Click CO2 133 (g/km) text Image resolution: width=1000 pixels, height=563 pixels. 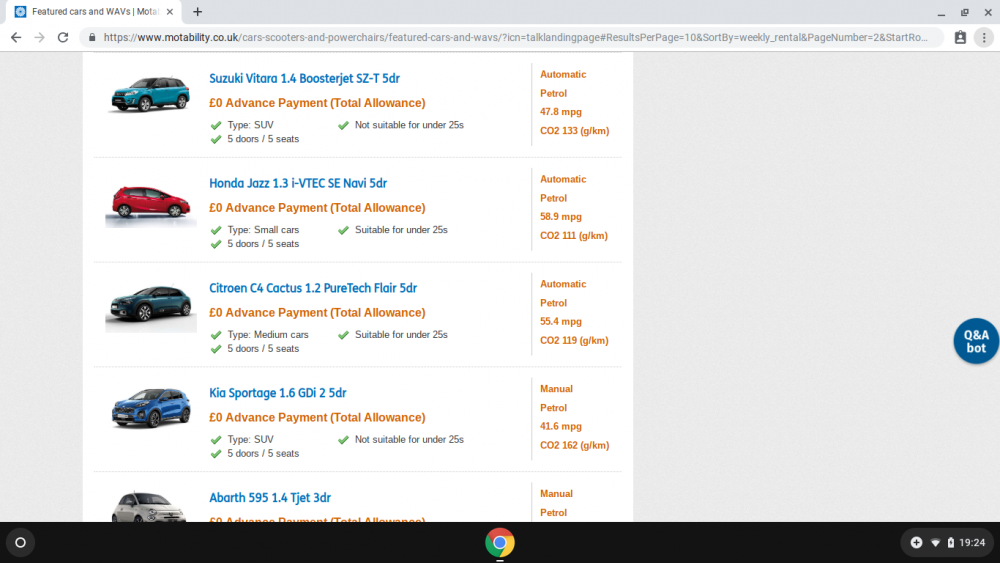point(575,131)
